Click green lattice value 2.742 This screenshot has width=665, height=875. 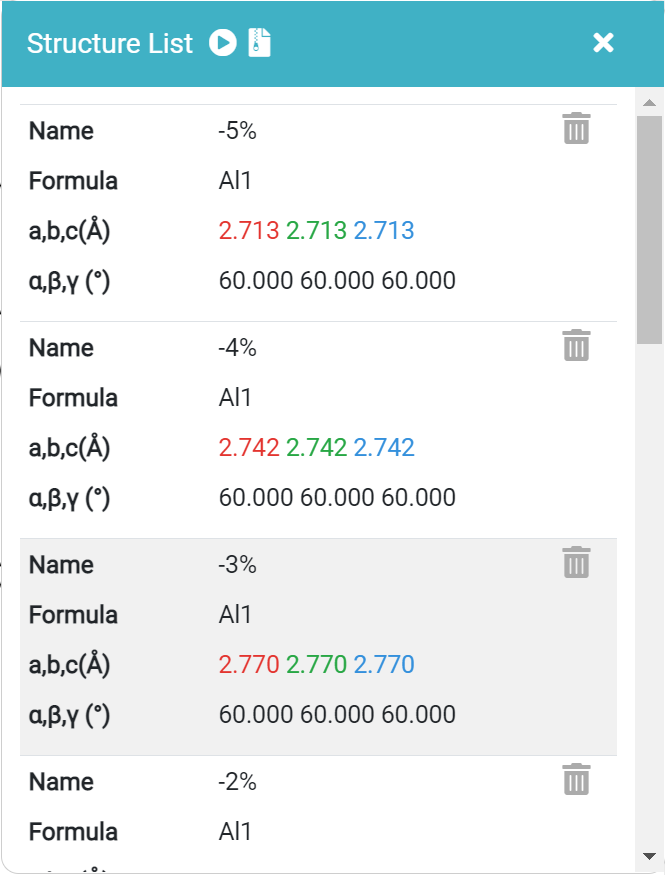[316, 448]
